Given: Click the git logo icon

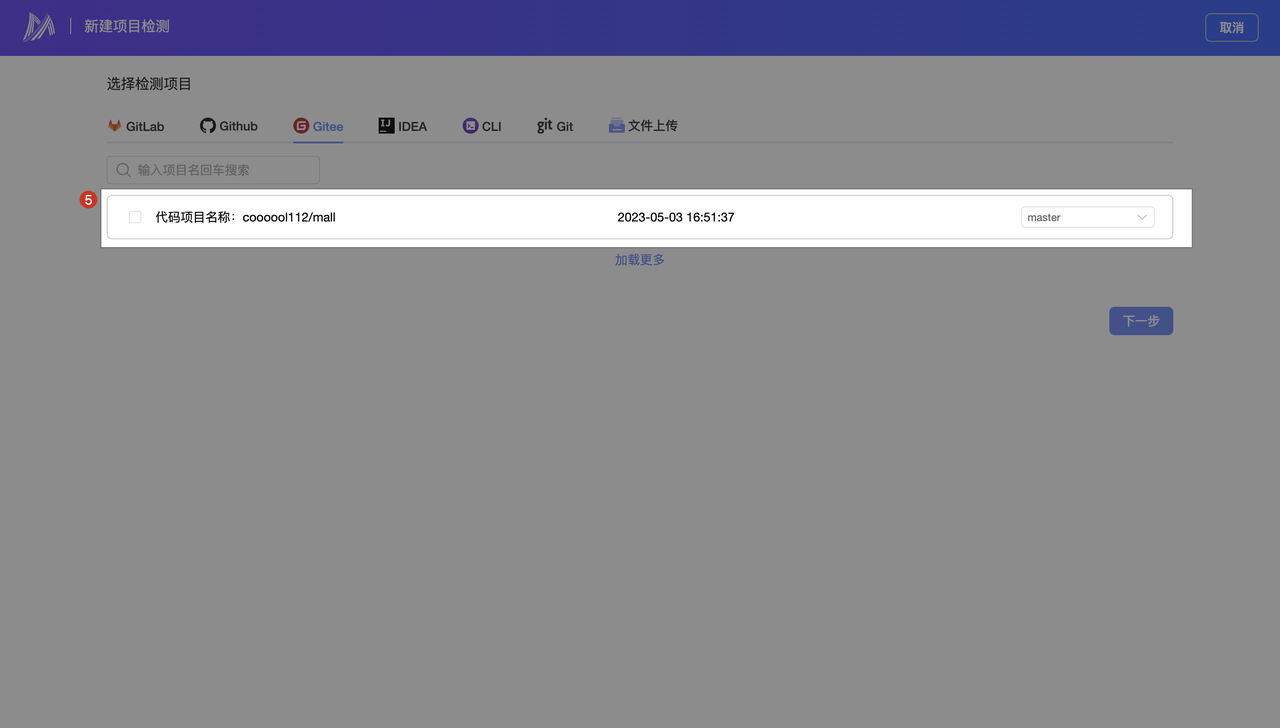Looking at the screenshot, I should coord(544,126).
